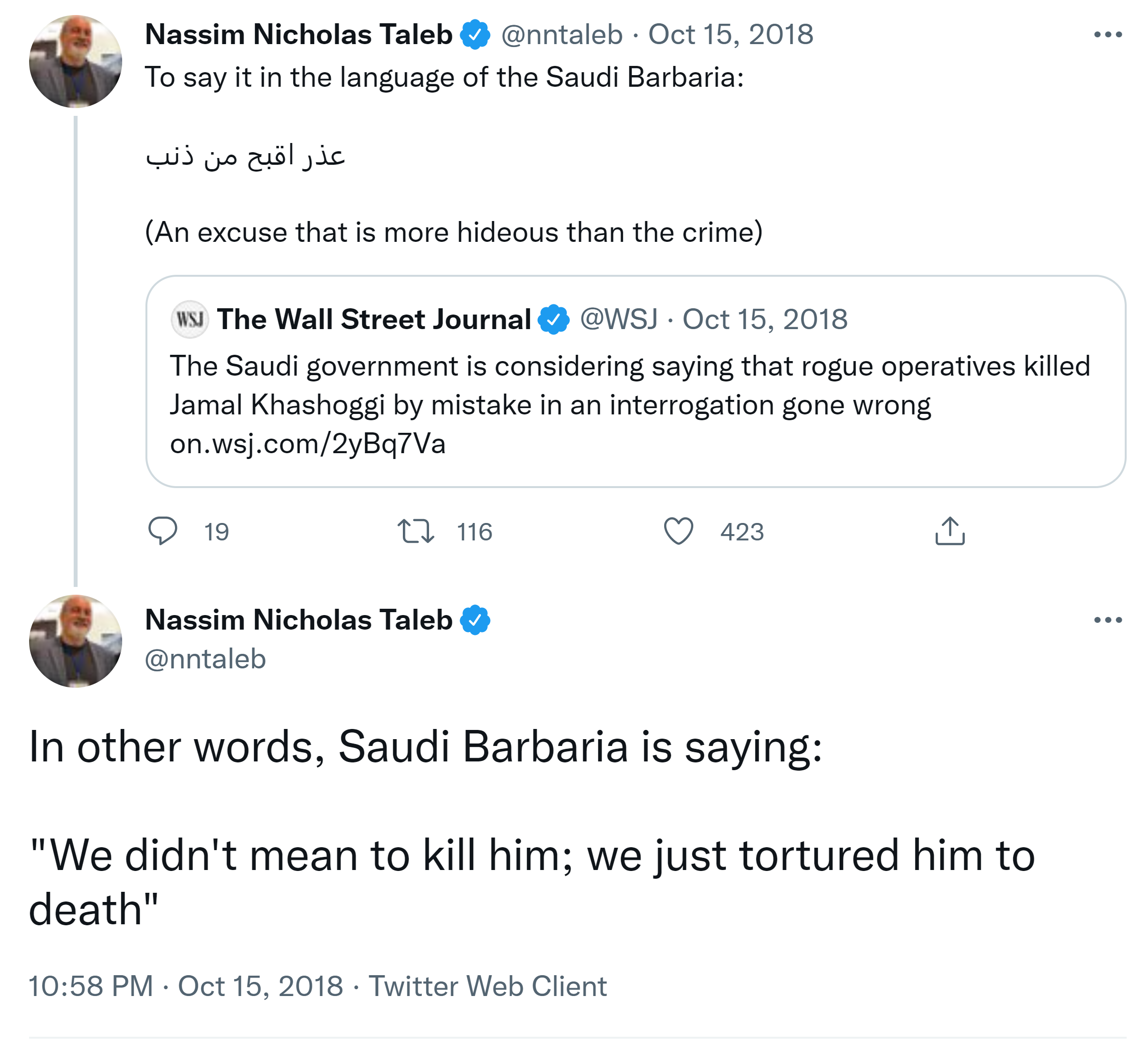Like the tweet with heart icon

click(x=678, y=531)
